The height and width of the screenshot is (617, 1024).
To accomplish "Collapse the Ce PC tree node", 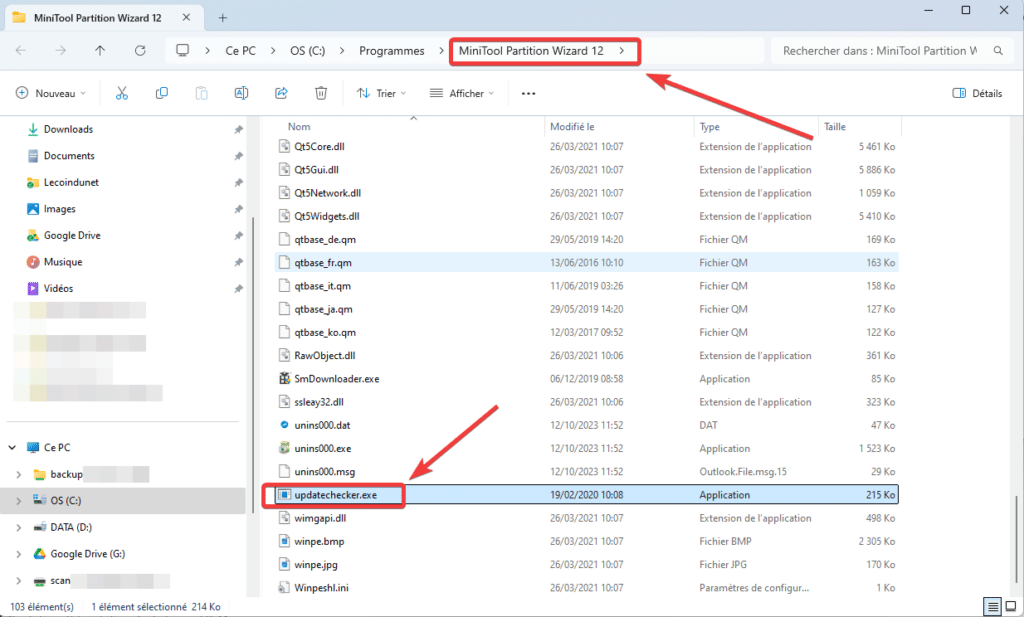I will pos(12,447).
